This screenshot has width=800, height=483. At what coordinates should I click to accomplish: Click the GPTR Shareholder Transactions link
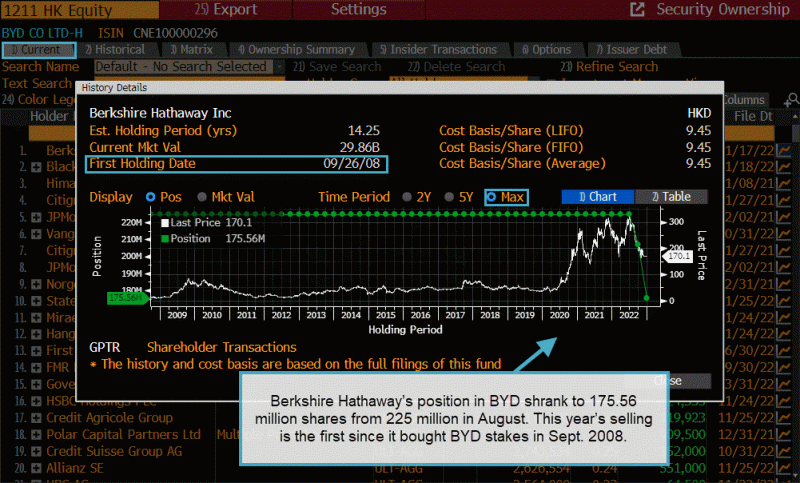coord(193,347)
